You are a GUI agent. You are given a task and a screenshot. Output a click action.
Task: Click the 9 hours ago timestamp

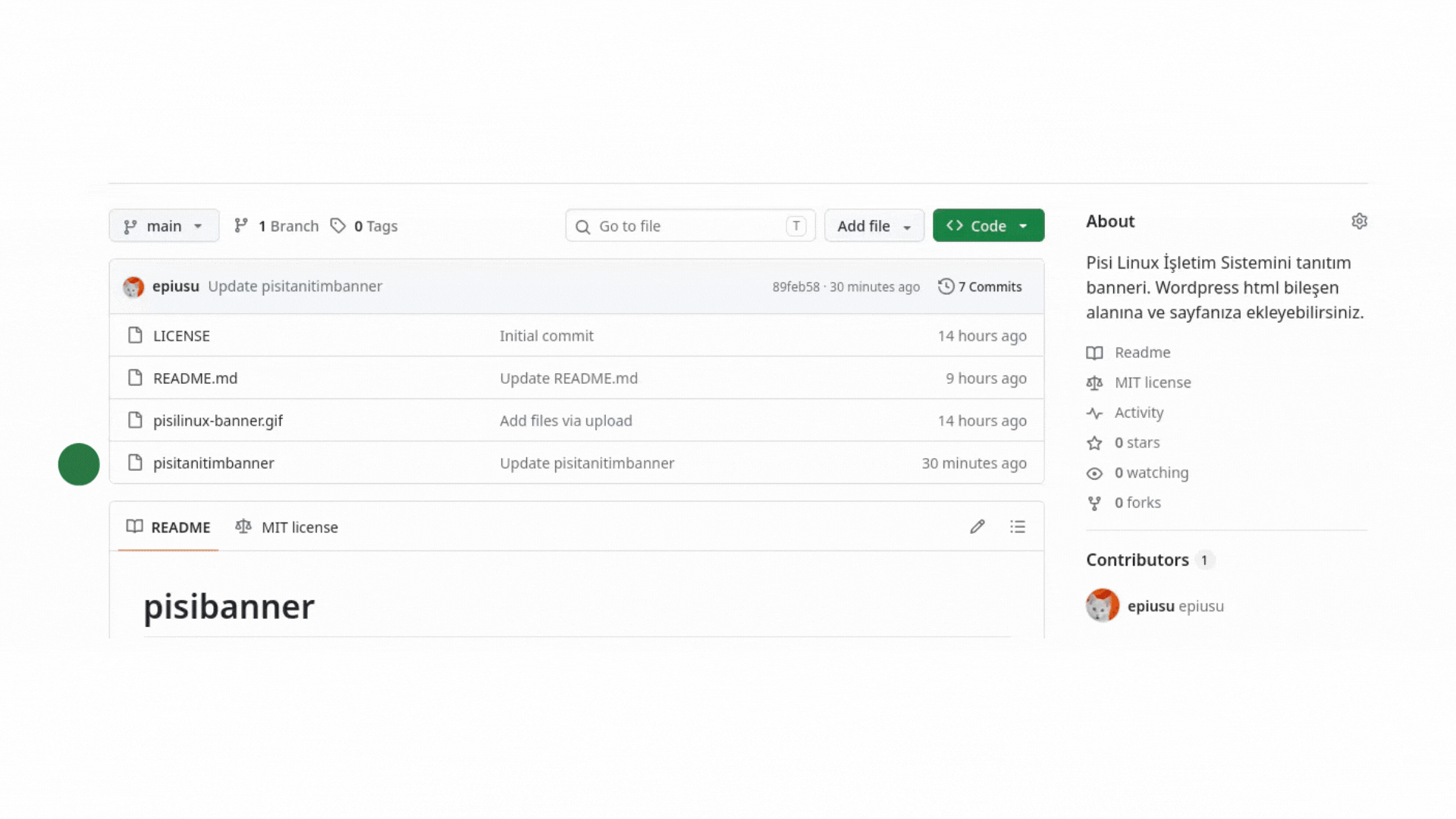[x=986, y=378]
